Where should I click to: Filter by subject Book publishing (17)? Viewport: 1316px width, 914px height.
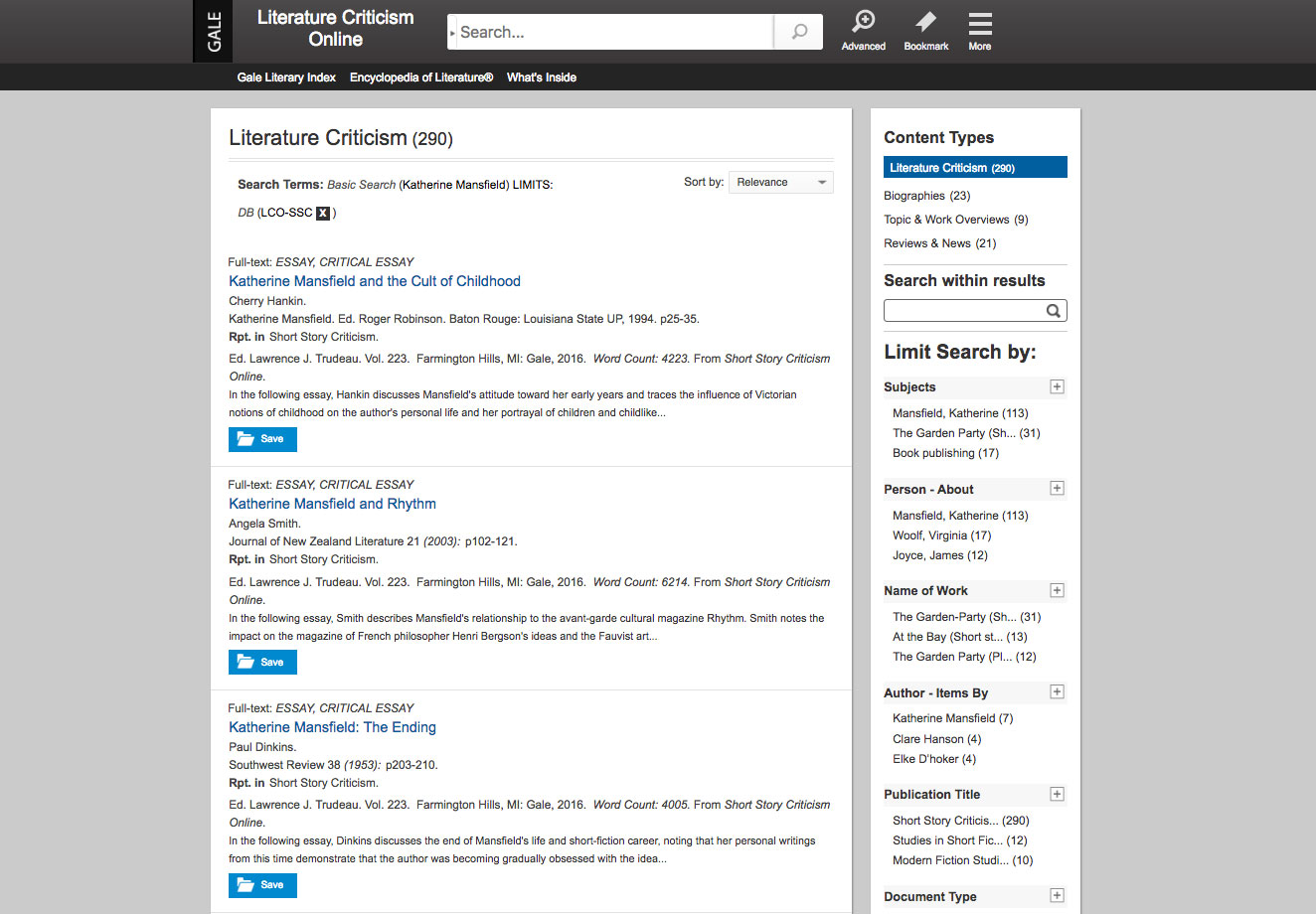(x=945, y=453)
